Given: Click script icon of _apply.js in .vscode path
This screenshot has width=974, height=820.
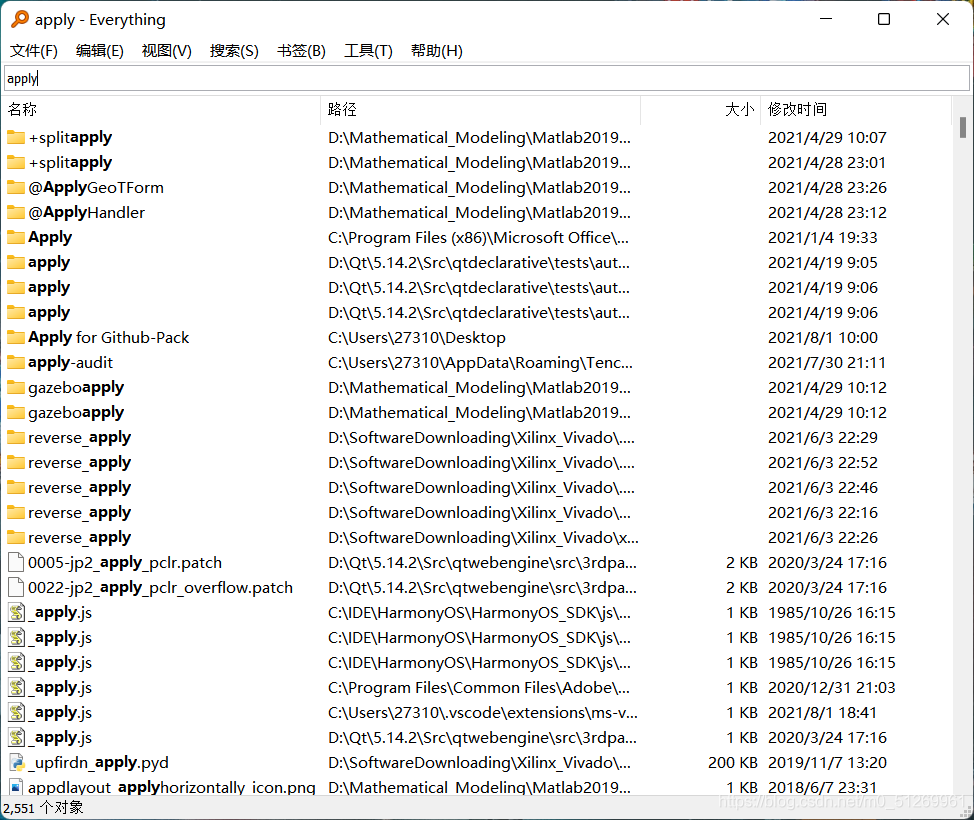Looking at the screenshot, I should point(16,712).
